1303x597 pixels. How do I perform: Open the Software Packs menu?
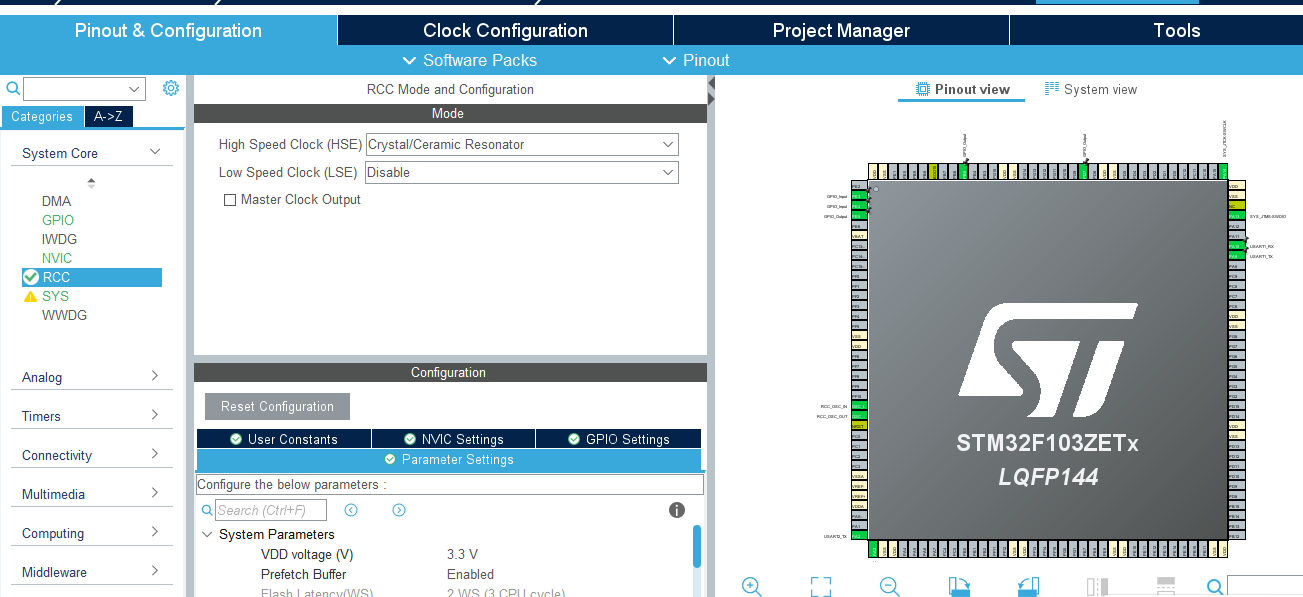[470, 60]
